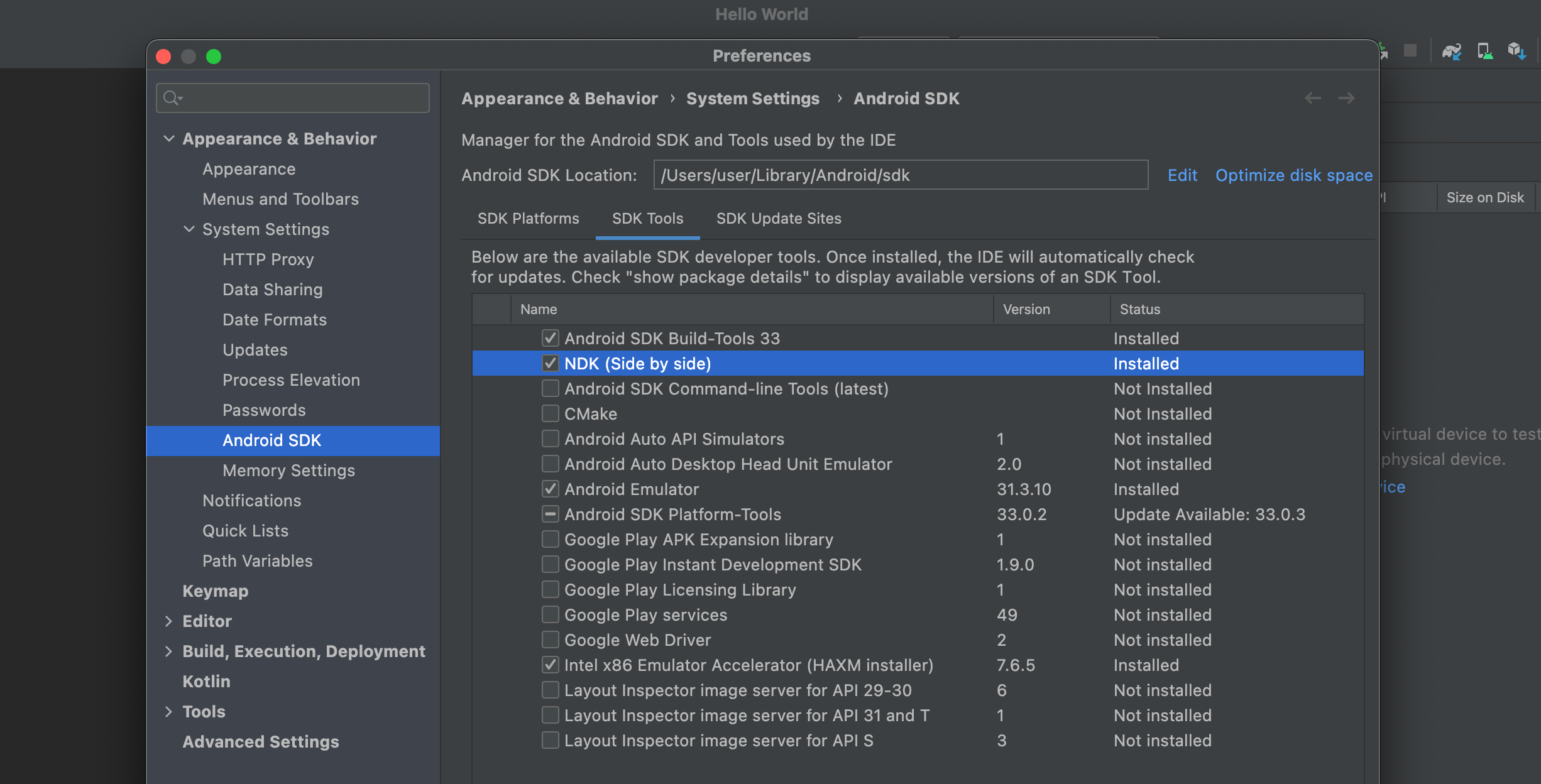Uncheck NDK (Side by side) checkbox
This screenshot has width=1541, height=784.
tap(550, 363)
